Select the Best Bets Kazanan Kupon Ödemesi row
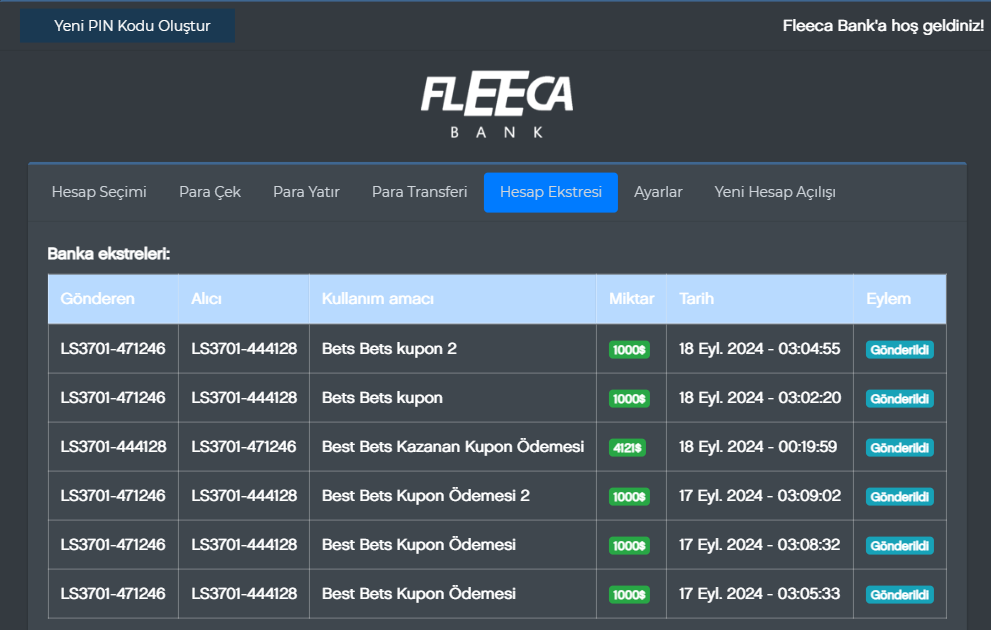 tap(452, 447)
